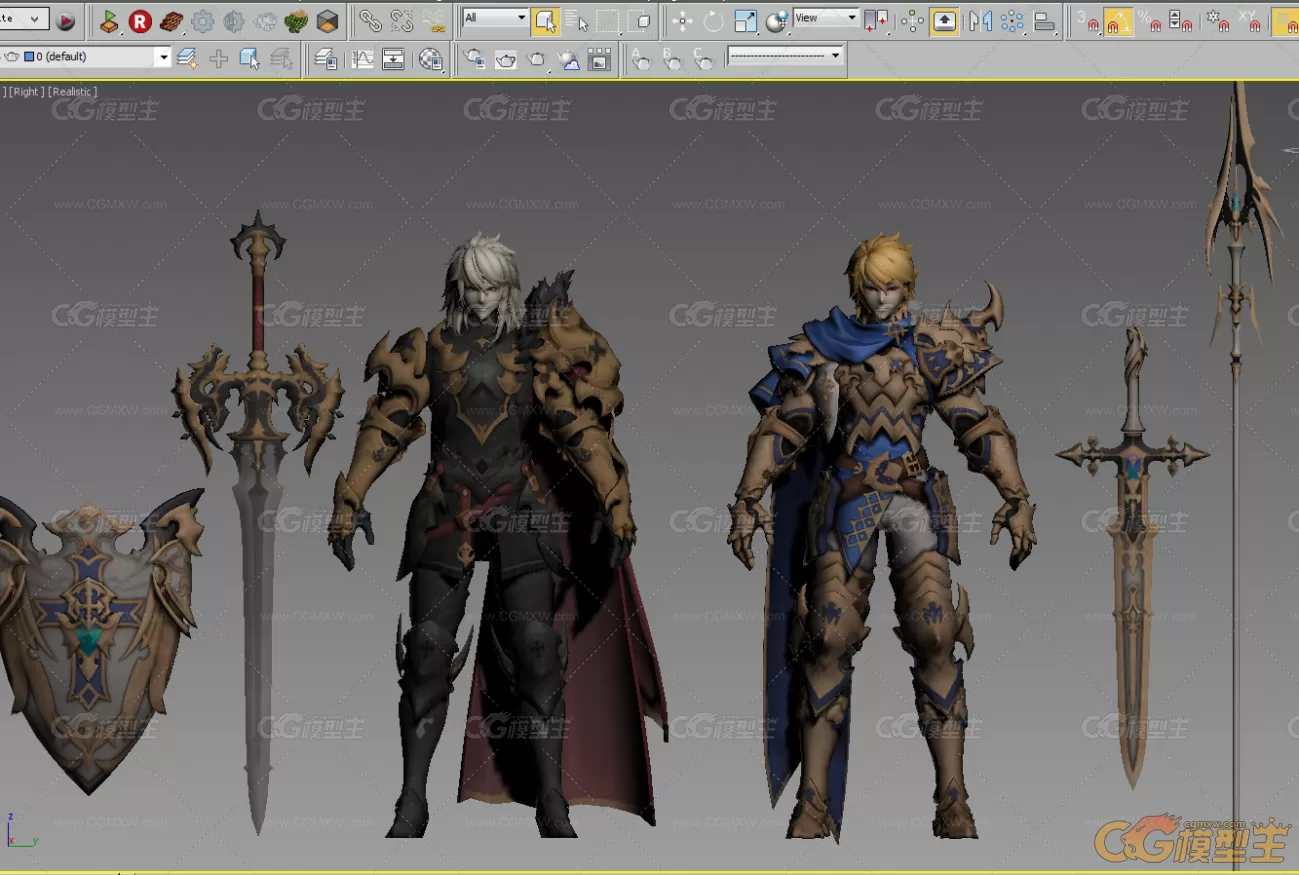Click the plus Add Selection to Layer icon
1299x875 pixels.
[x=218, y=59]
